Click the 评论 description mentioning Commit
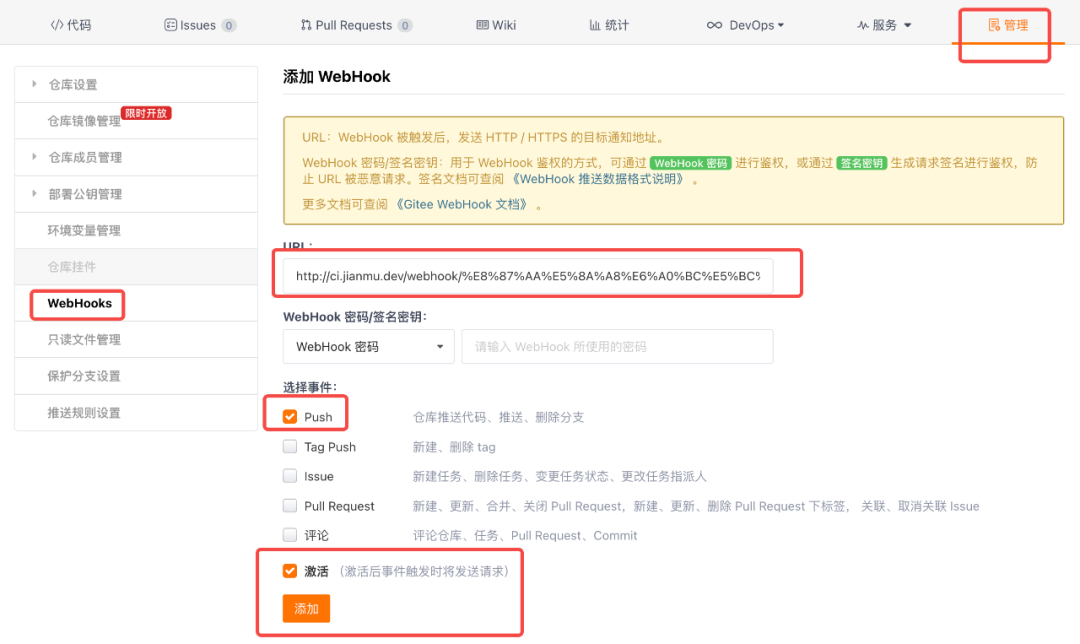Viewport: 1080px width, 644px height. click(525, 536)
